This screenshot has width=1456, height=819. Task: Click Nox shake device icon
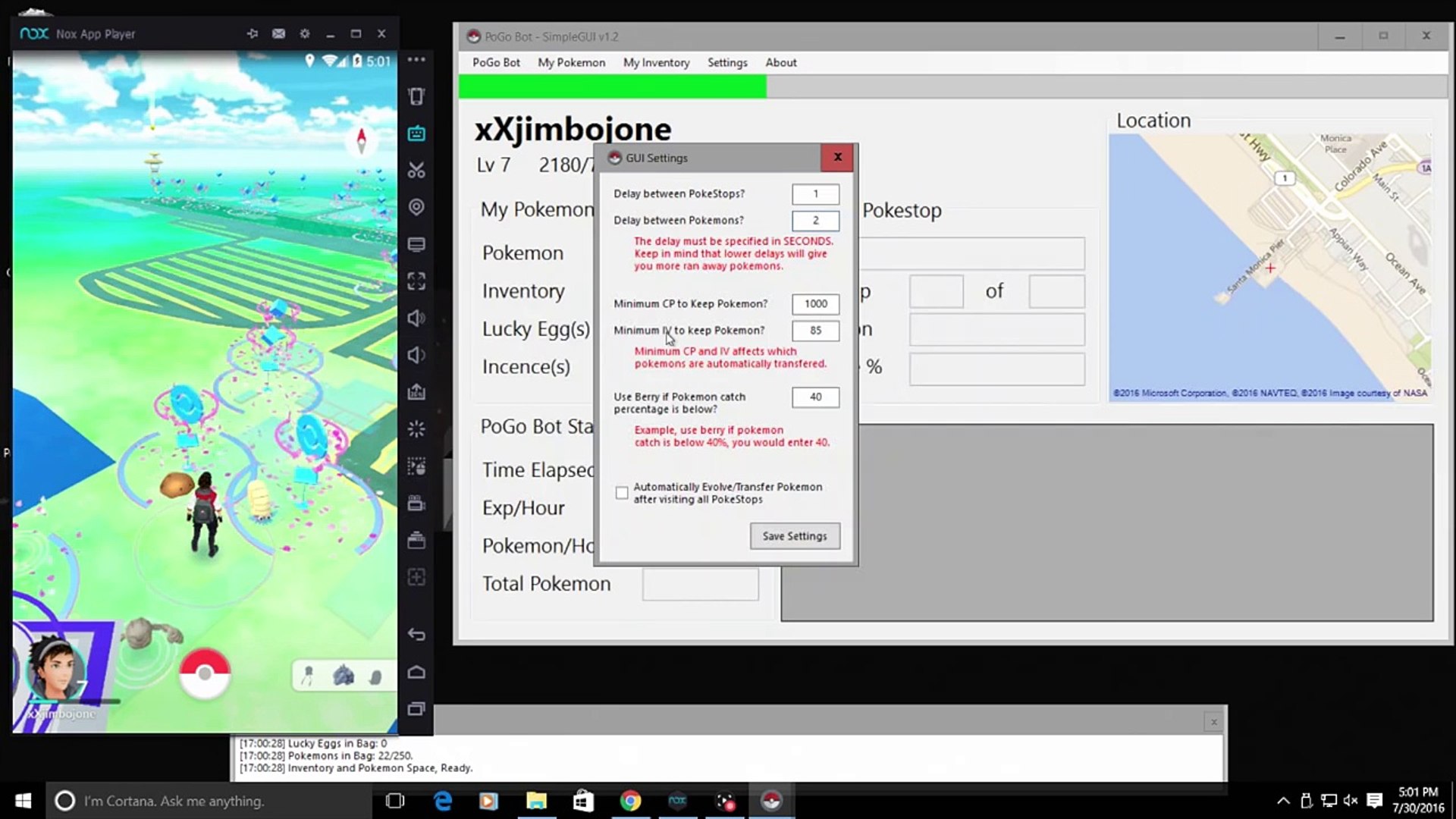416,96
